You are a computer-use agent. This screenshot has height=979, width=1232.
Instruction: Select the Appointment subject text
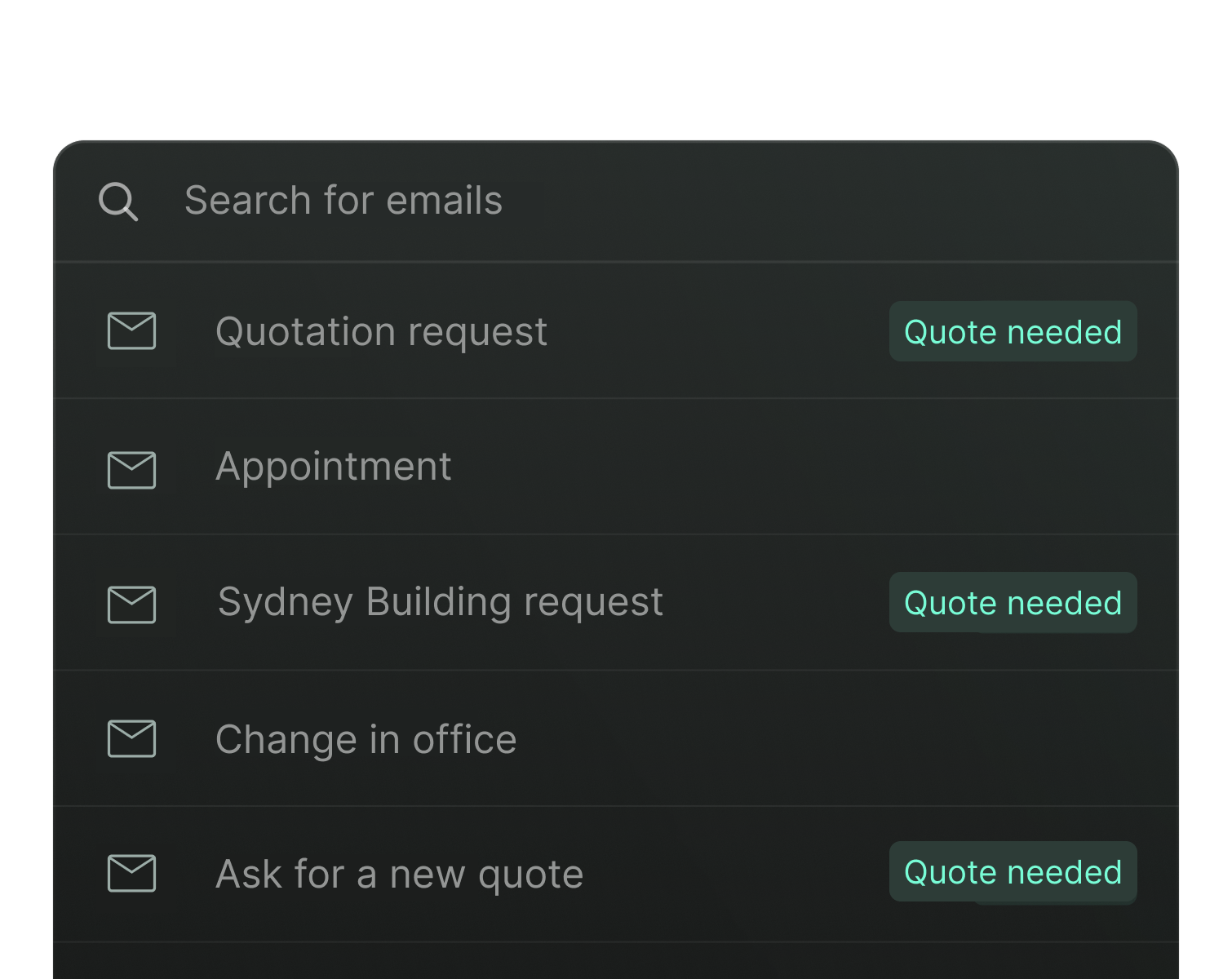[x=334, y=467]
